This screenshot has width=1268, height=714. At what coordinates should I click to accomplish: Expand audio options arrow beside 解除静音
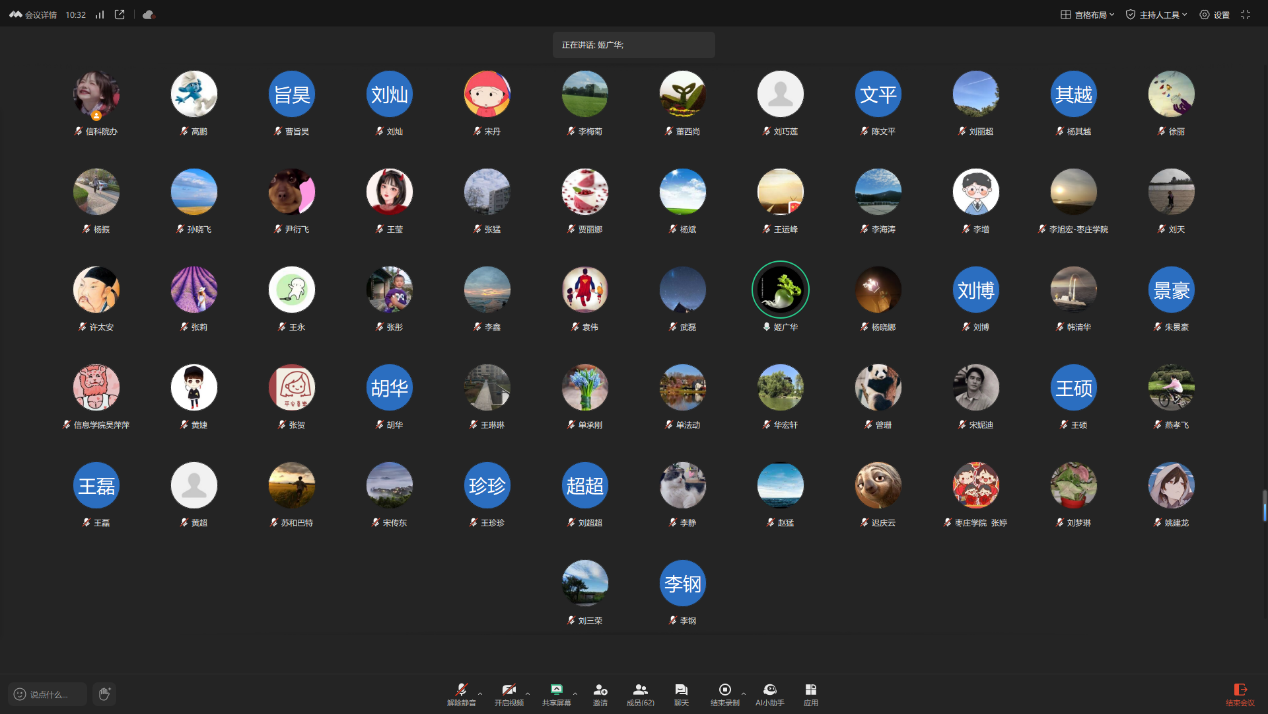point(480,692)
